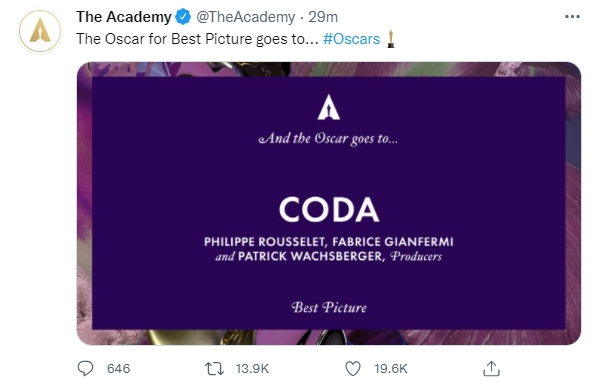The height and width of the screenshot is (386, 597).
Task: Click the reply speech bubble icon
Action: [x=85, y=368]
